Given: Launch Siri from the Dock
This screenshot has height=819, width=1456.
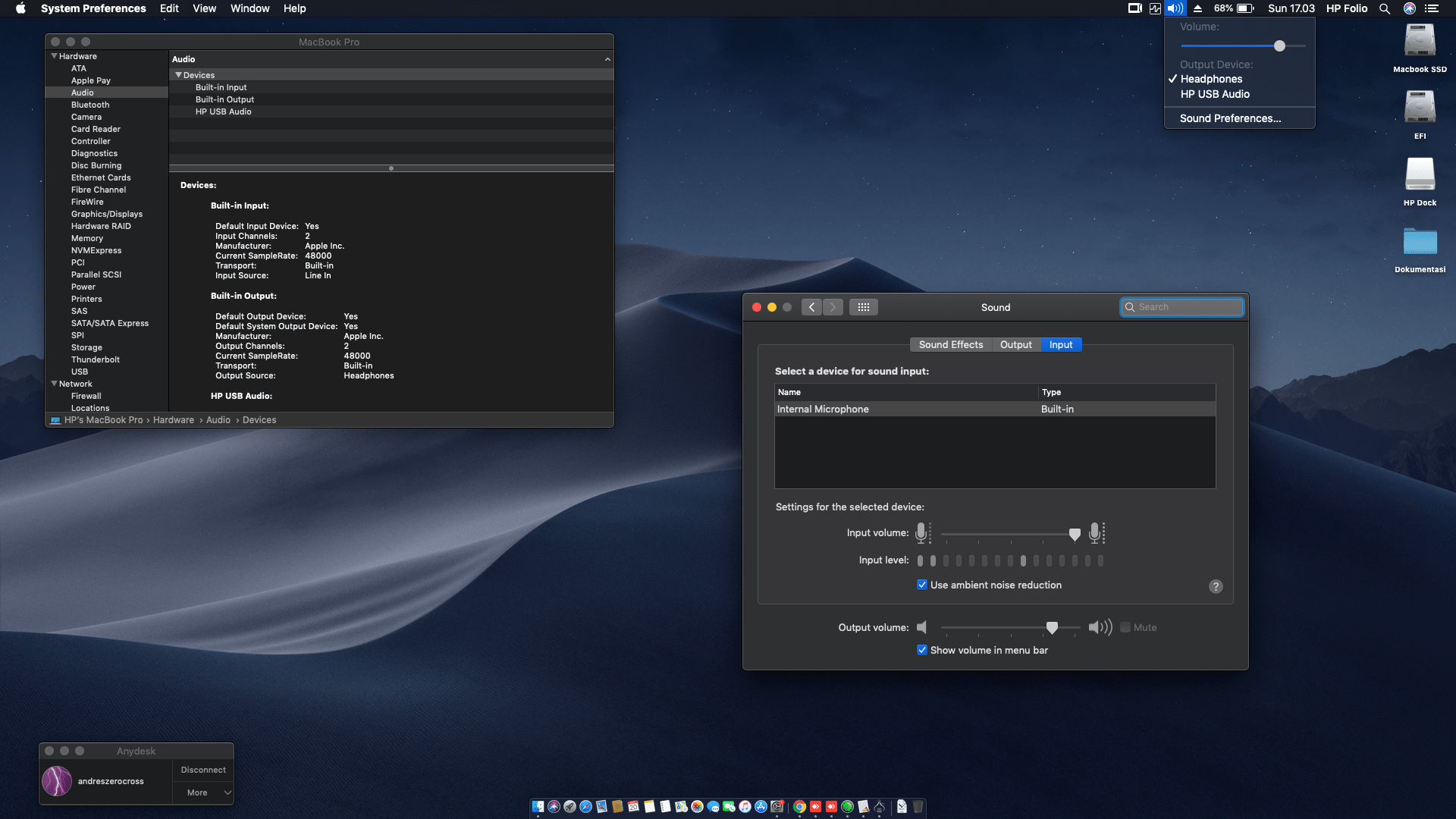Looking at the screenshot, I should coord(554,807).
